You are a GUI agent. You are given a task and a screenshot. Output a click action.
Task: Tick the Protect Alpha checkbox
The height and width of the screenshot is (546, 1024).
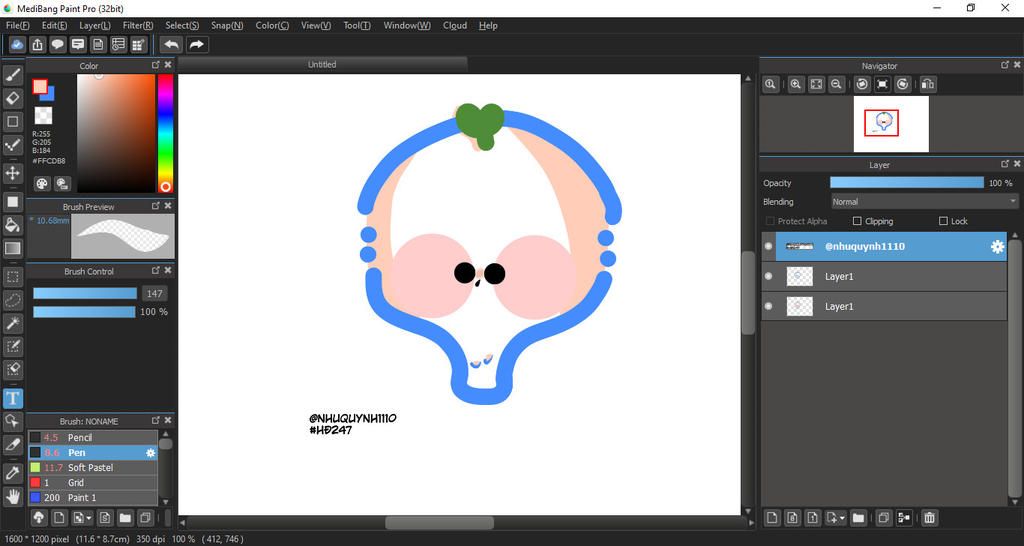coord(770,221)
